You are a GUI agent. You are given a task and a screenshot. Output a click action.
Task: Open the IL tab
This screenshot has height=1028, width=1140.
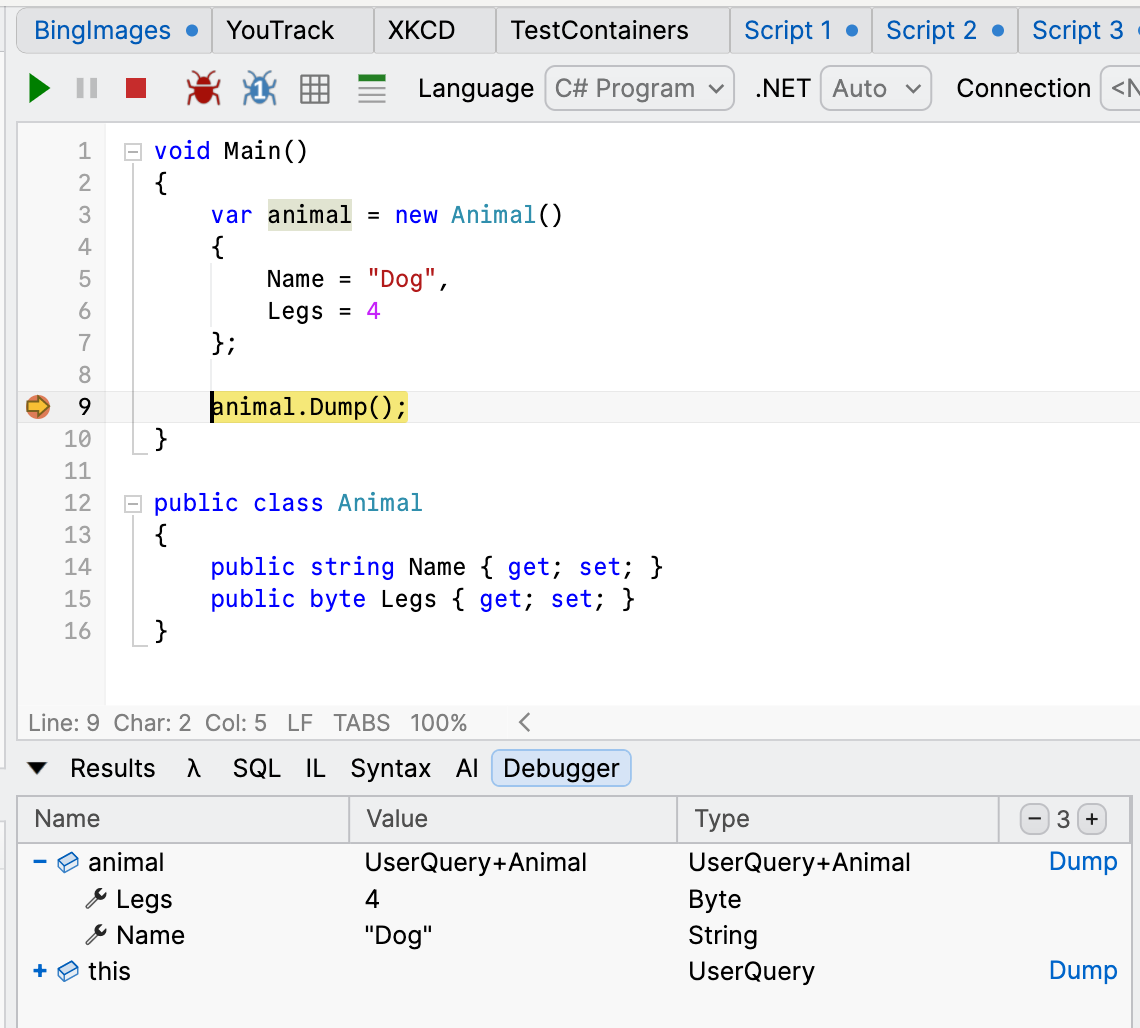click(x=316, y=768)
